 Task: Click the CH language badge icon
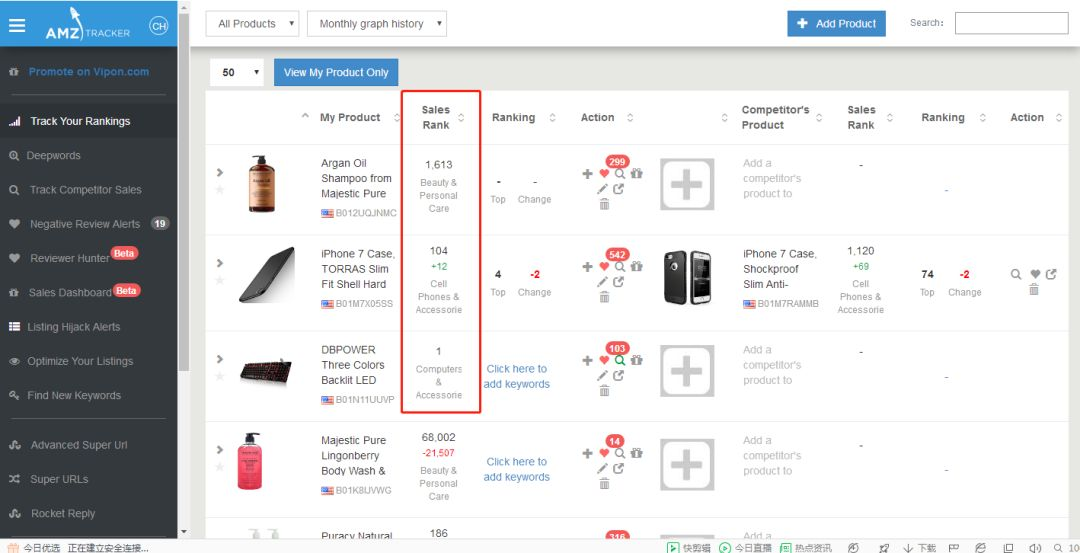158,26
